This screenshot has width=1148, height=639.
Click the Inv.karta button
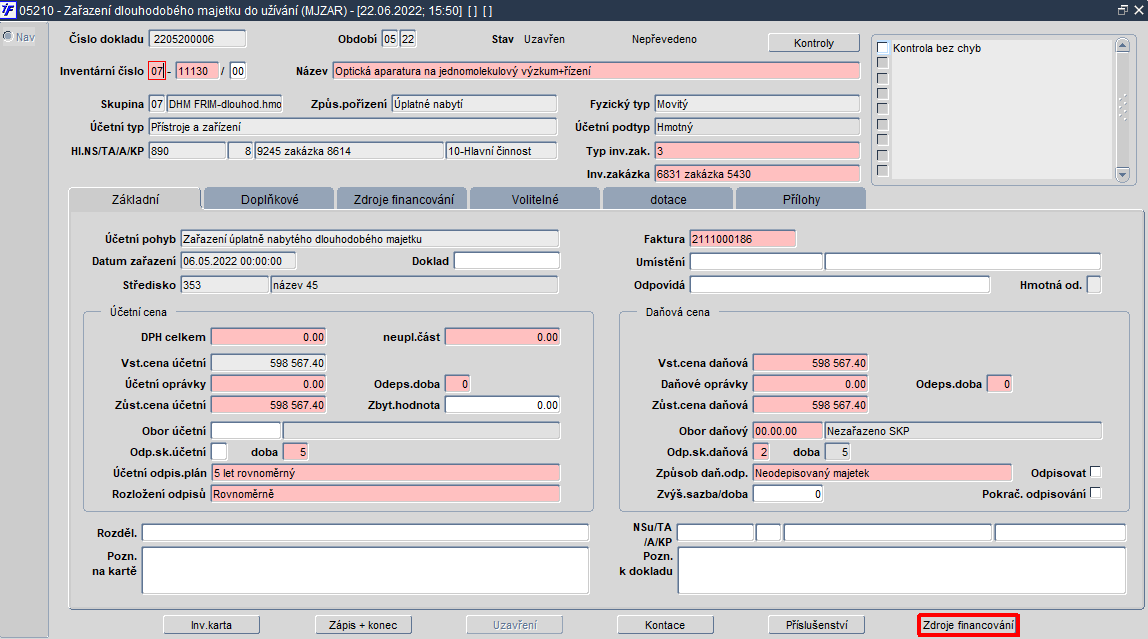[211, 625]
